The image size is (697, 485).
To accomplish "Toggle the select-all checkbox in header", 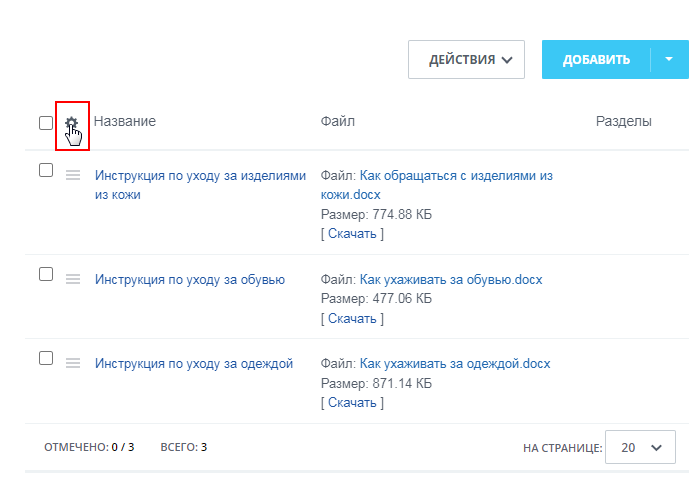I will click(x=46, y=123).
